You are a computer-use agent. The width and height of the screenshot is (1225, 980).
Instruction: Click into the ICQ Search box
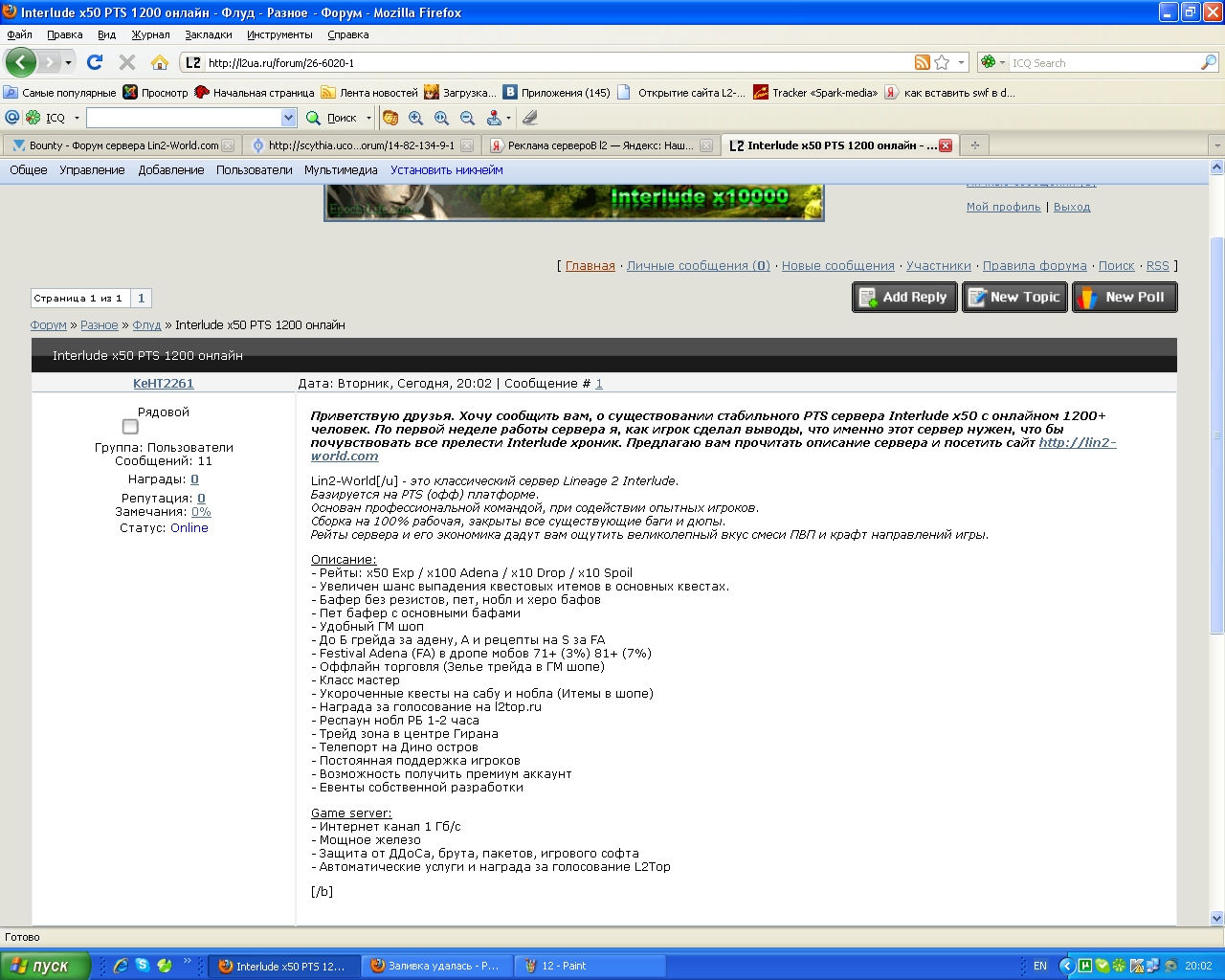click(x=1104, y=63)
